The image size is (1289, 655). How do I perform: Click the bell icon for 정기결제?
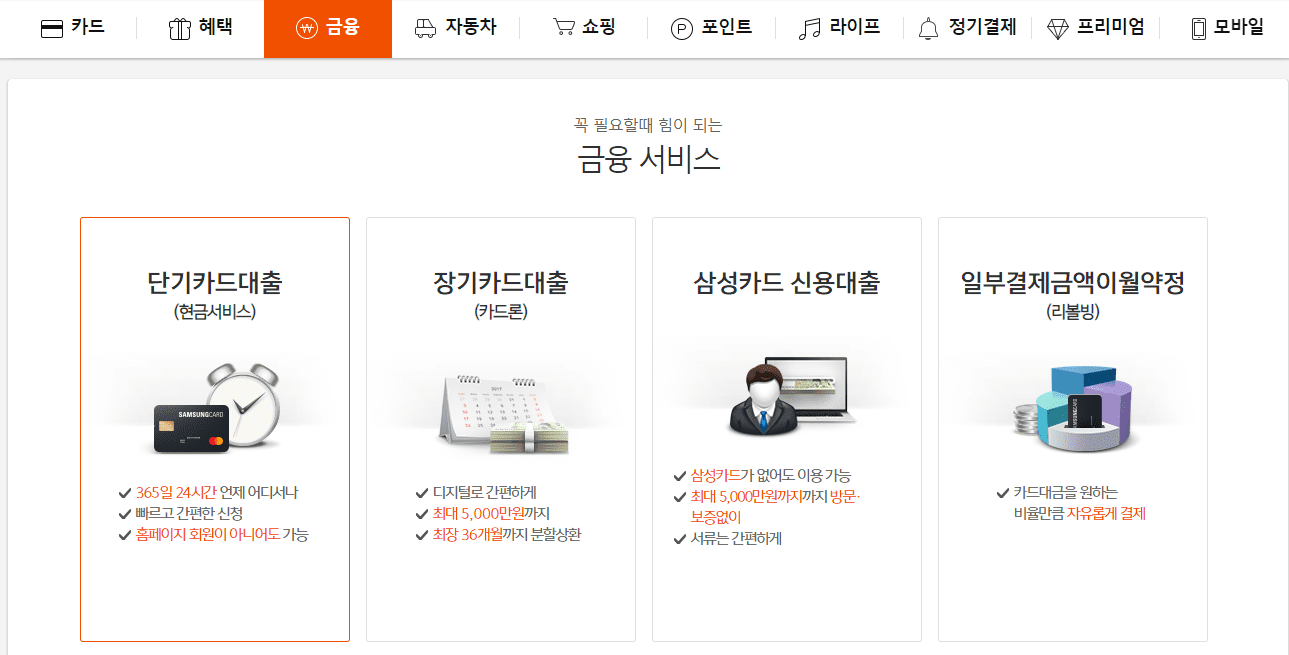click(x=928, y=27)
